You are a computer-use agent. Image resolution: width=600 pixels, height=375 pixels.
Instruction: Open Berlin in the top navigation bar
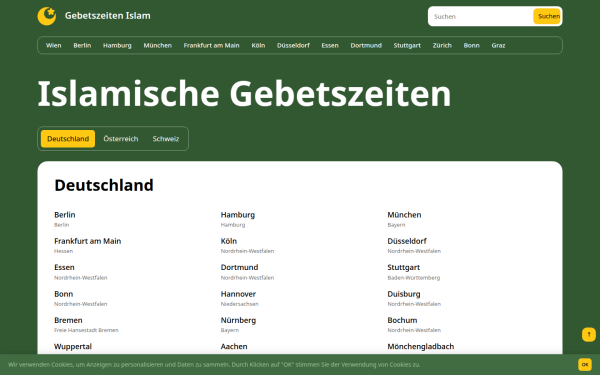(x=82, y=45)
